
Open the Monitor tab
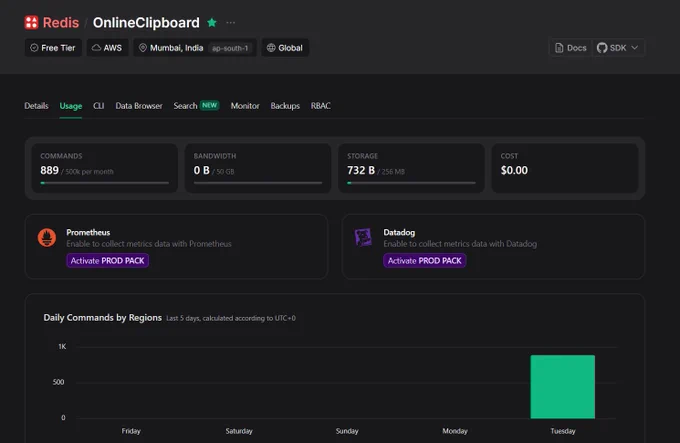click(245, 106)
